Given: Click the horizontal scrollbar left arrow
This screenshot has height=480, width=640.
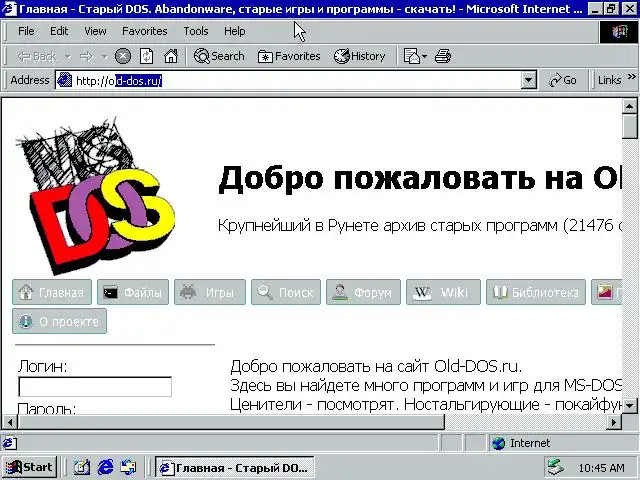Looking at the screenshot, I should [9, 422].
